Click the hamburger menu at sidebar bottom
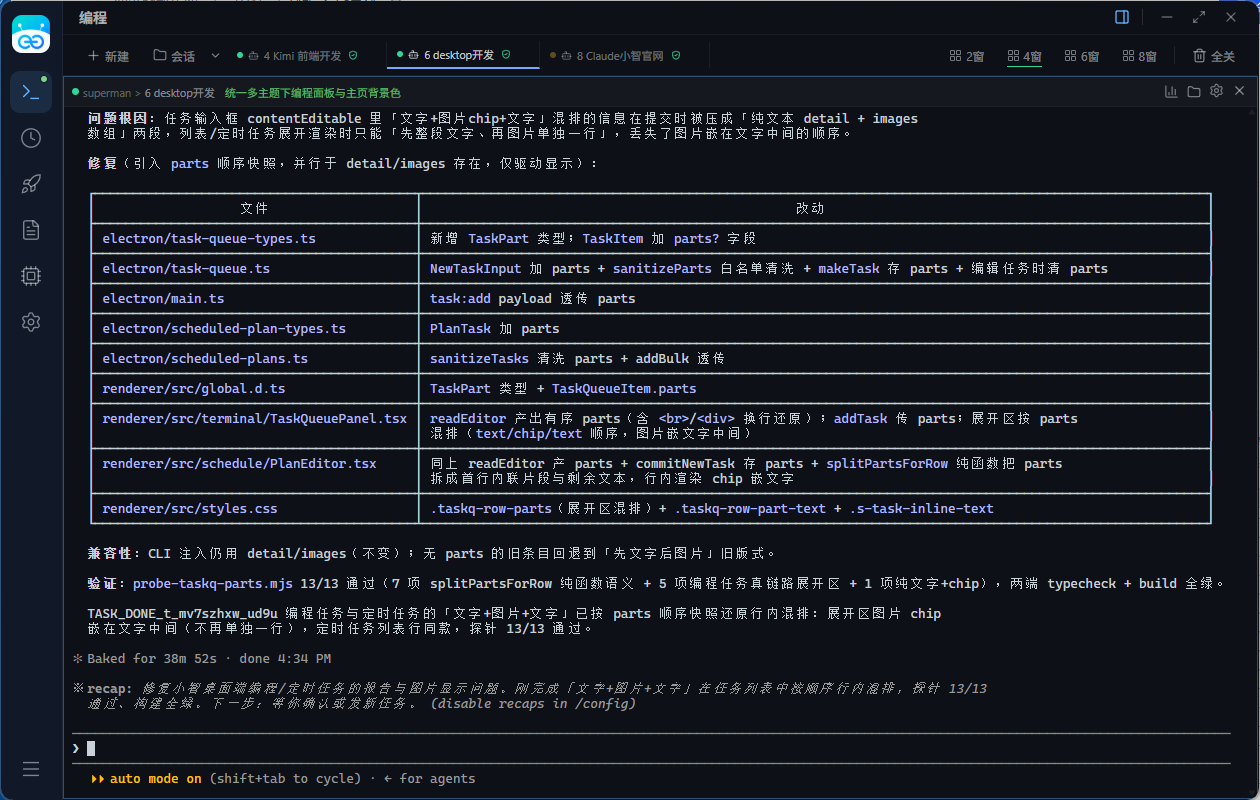This screenshot has width=1260, height=800. [x=31, y=769]
